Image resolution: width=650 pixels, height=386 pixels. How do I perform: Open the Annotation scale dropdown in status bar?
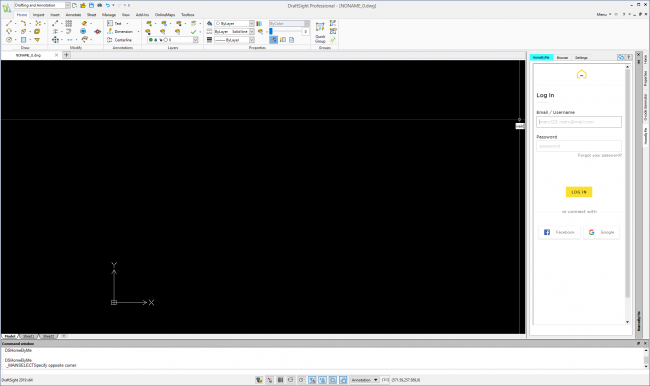coord(364,380)
